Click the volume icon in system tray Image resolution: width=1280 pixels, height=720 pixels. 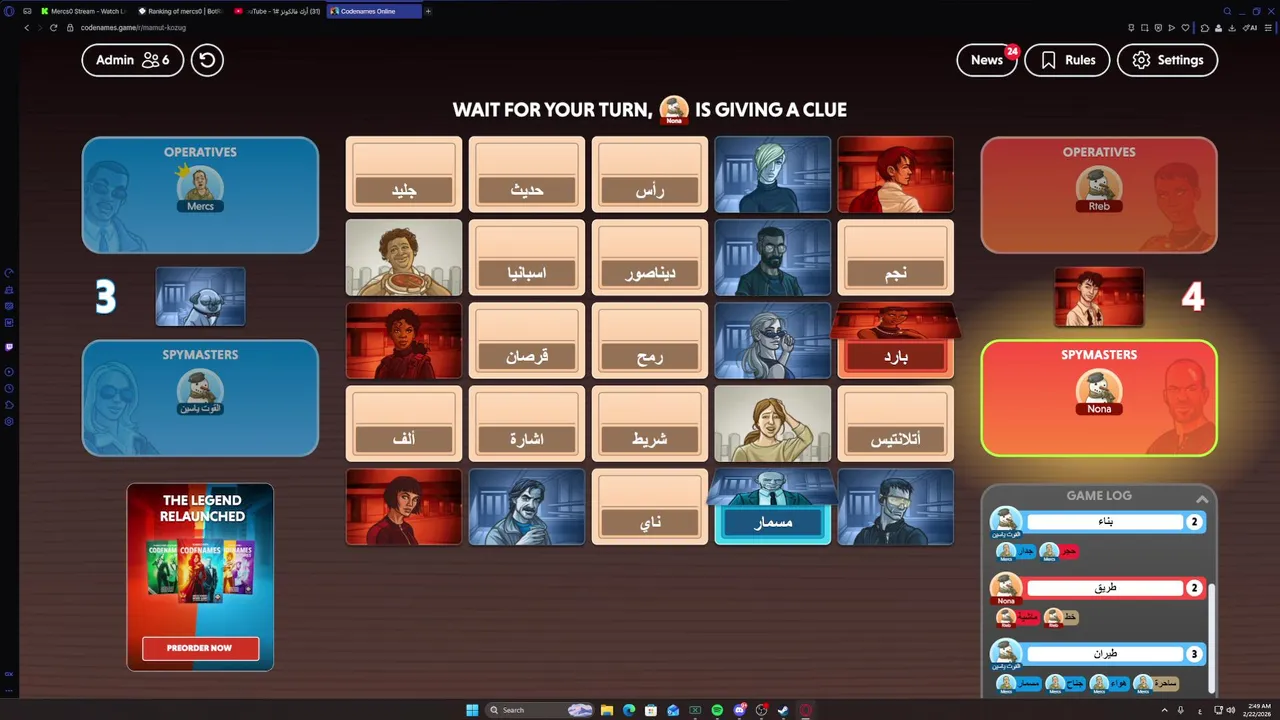(1230, 710)
